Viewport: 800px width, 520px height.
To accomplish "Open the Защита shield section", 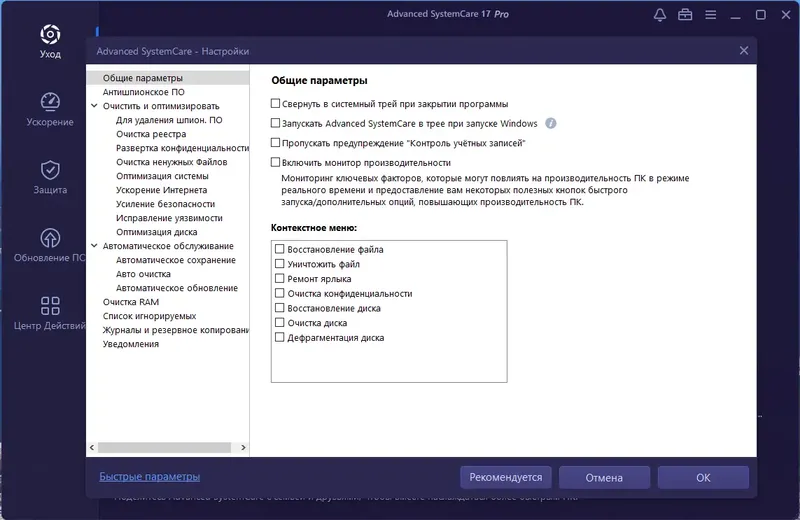I will click(x=50, y=177).
